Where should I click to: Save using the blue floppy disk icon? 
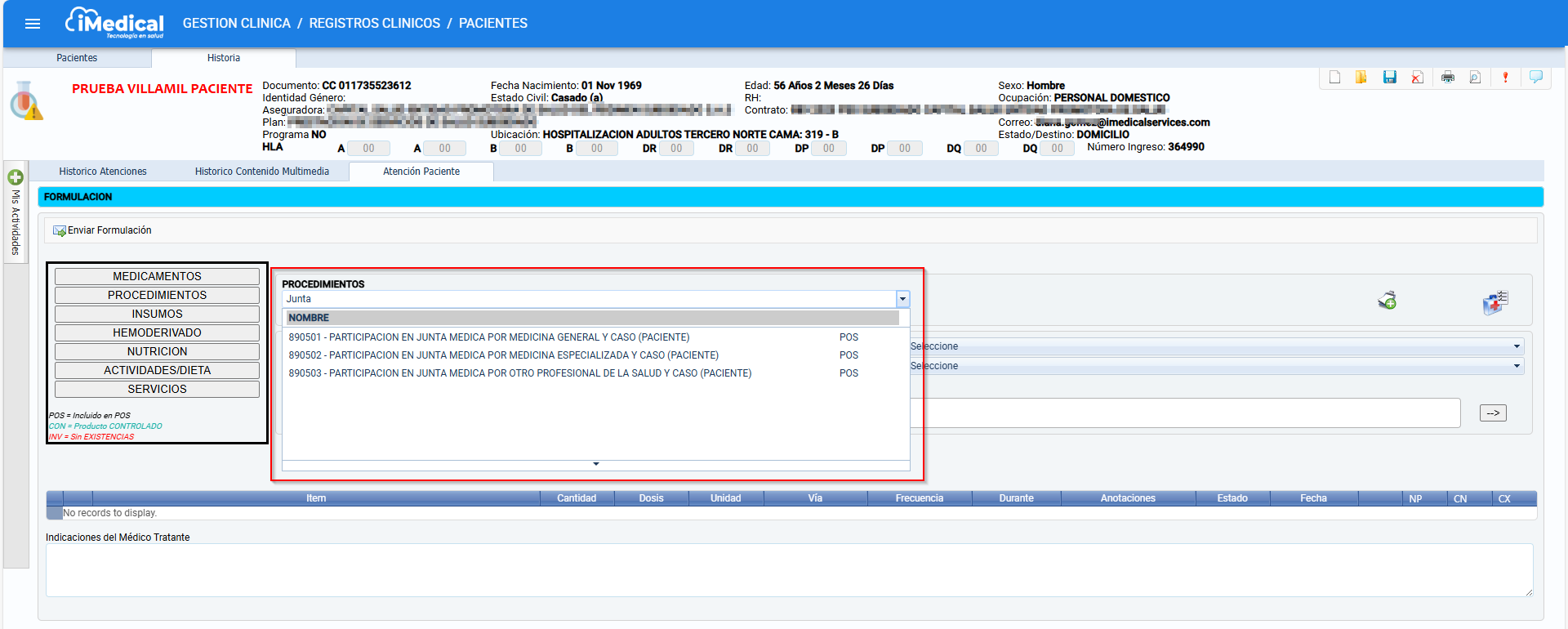(x=1389, y=78)
